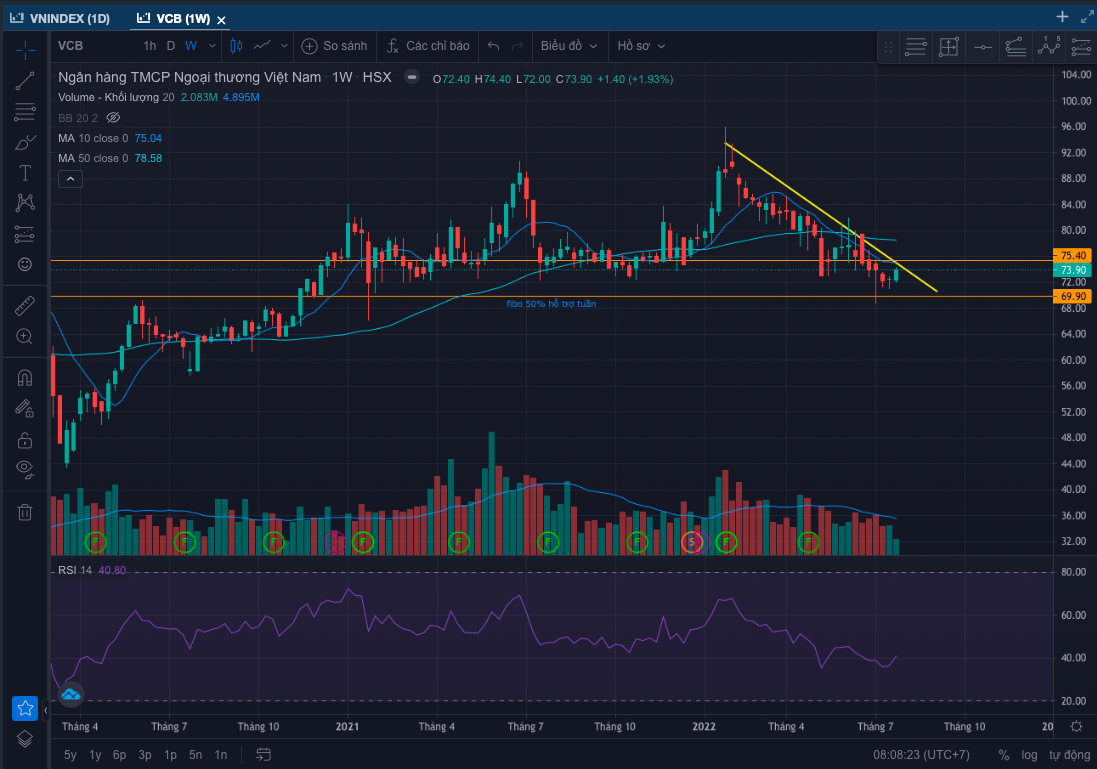The image size is (1097, 769).
Task: Click the Elliott wave 1-5 favorite tool
Action: click(x=1049, y=46)
